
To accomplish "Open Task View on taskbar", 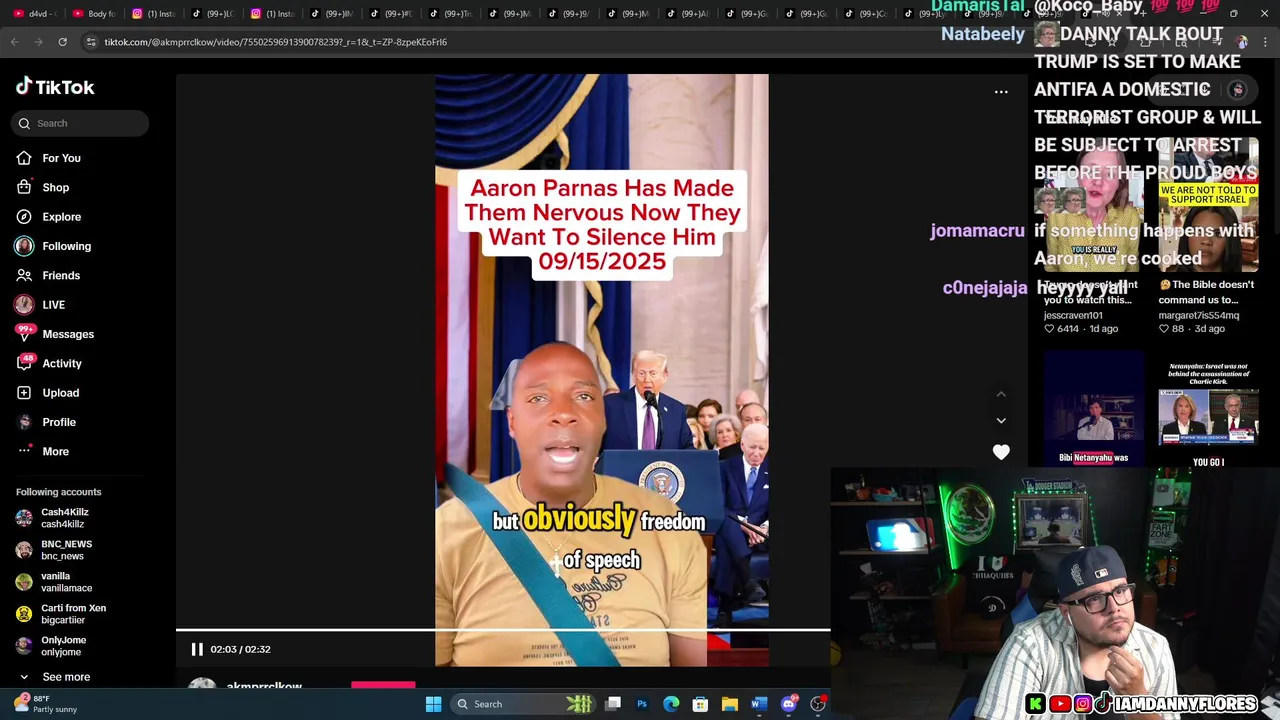I will tap(613, 704).
